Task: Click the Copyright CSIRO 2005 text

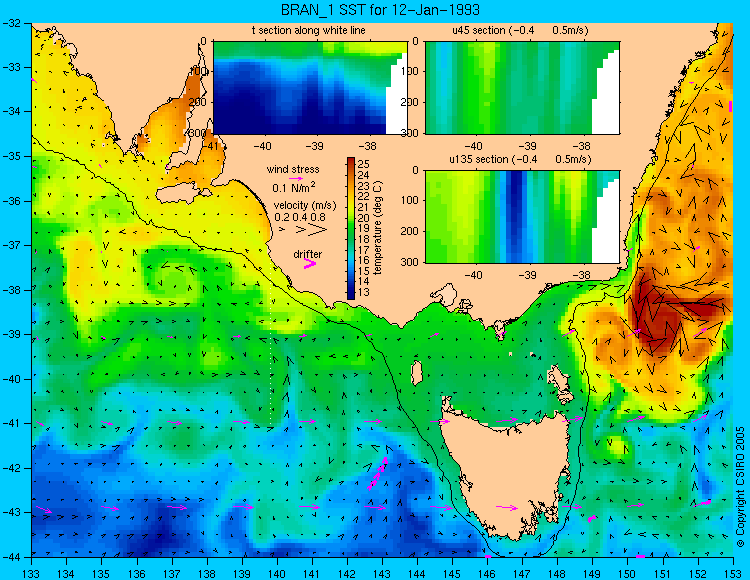Action: pos(740,487)
